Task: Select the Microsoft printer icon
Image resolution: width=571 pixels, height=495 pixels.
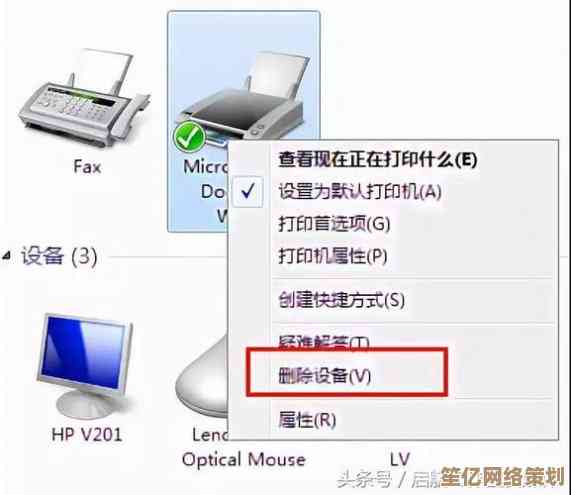Action: point(244,98)
